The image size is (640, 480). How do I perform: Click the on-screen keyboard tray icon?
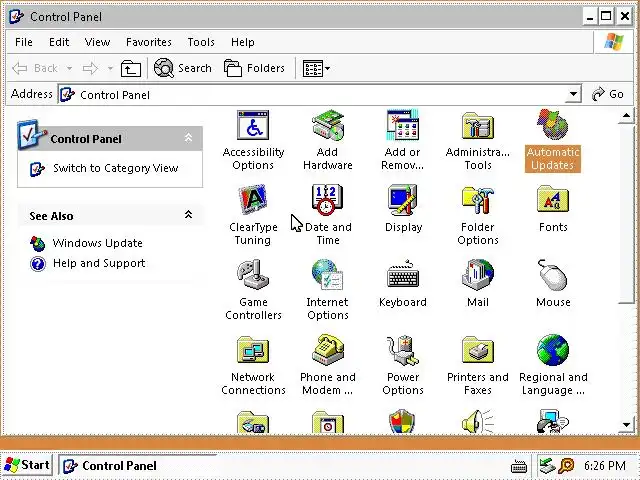pos(519,466)
